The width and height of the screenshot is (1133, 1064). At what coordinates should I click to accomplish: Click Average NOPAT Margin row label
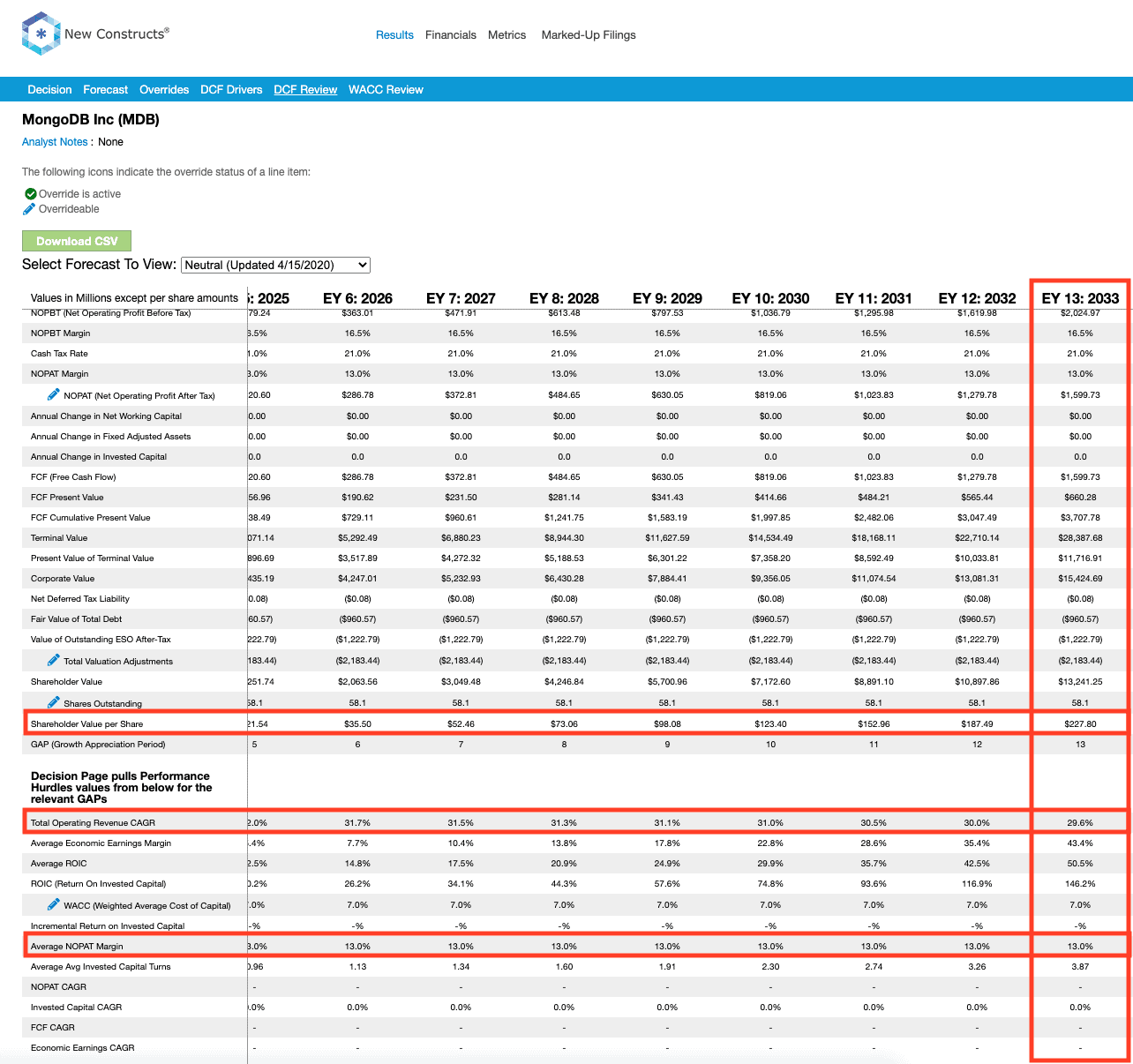[x=77, y=947]
